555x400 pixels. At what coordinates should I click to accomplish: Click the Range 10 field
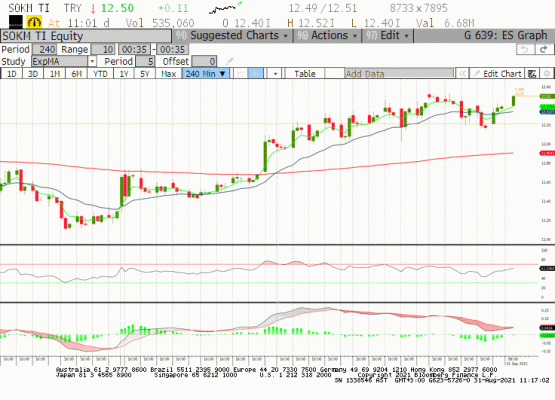pos(103,49)
